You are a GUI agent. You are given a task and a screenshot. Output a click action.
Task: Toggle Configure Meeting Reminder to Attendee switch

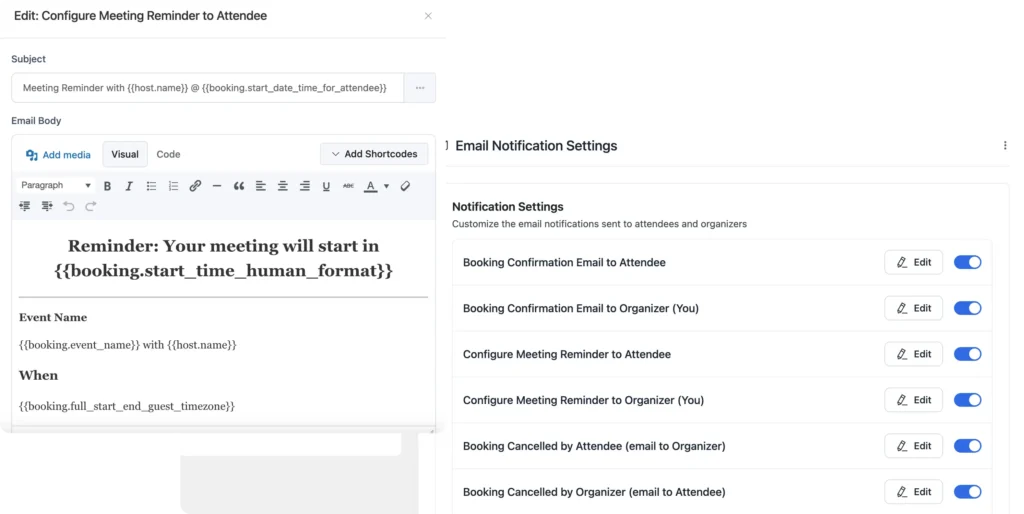tap(967, 354)
